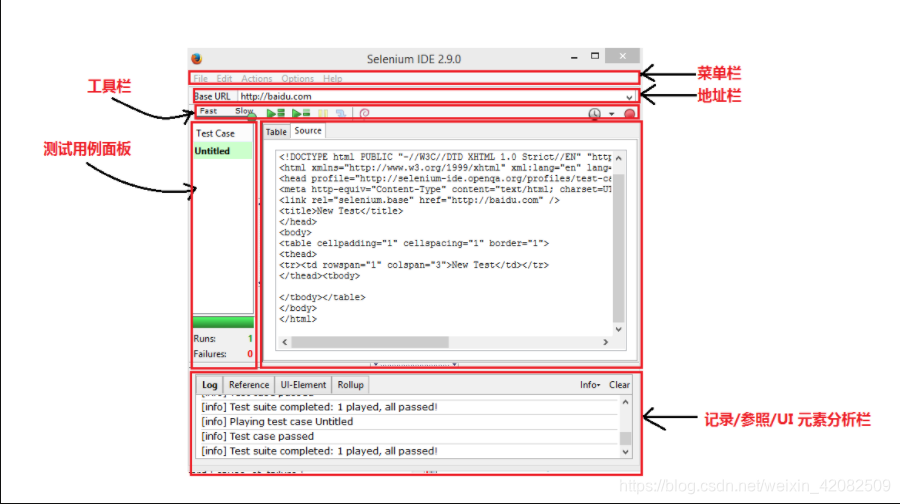Apply rollup rules spiral icon

[364, 114]
